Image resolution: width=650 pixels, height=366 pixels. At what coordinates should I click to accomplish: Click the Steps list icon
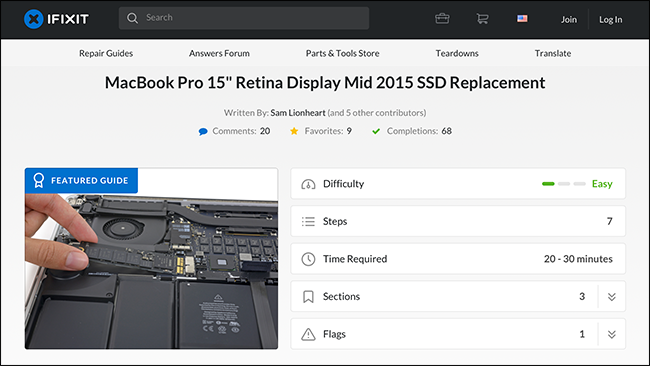(x=308, y=221)
